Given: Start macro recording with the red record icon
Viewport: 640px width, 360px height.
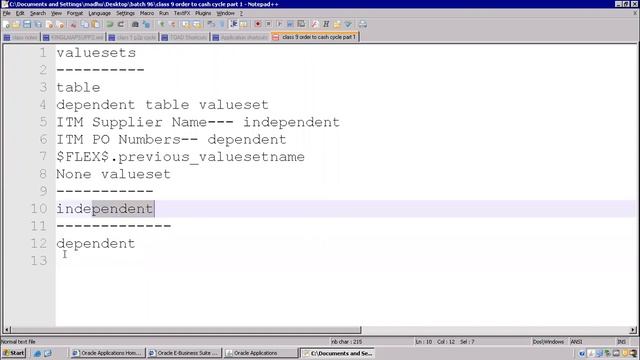Looking at the screenshot, I should click(258, 24).
